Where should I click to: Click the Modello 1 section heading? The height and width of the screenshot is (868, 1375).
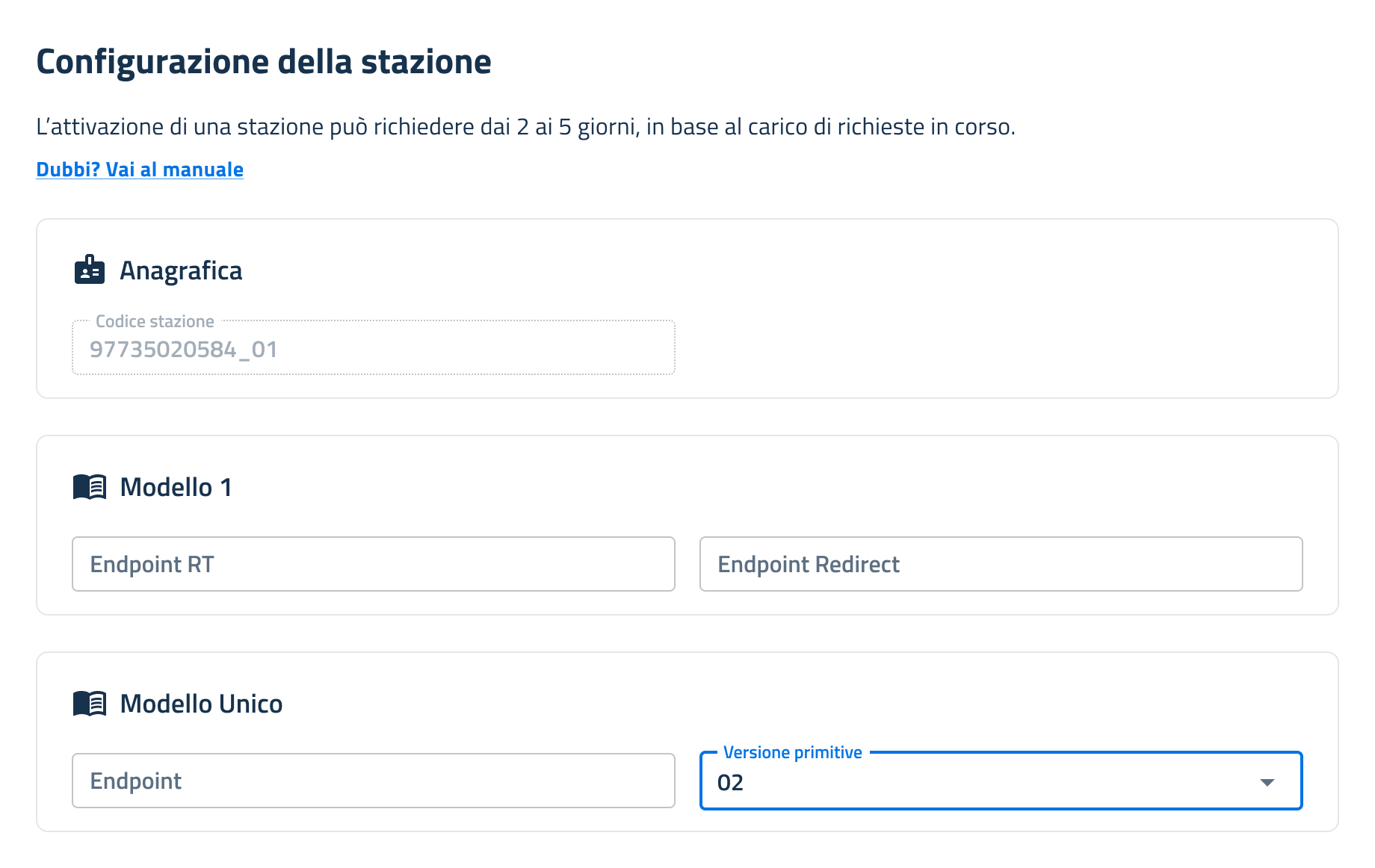(x=176, y=487)
